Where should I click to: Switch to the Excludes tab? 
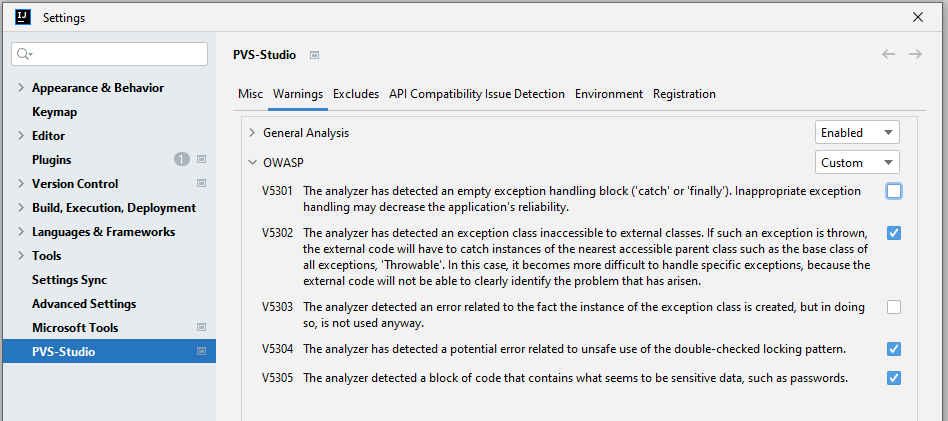coord(356,94)
